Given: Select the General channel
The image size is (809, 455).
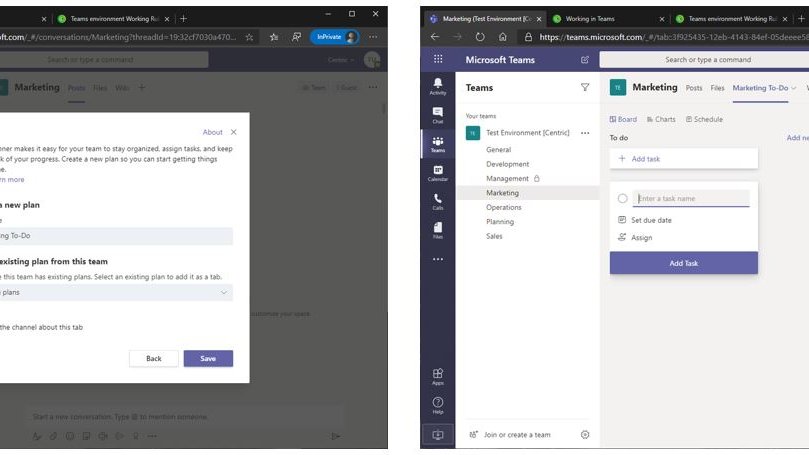Looking at the screenshot, I should [498, 150].
